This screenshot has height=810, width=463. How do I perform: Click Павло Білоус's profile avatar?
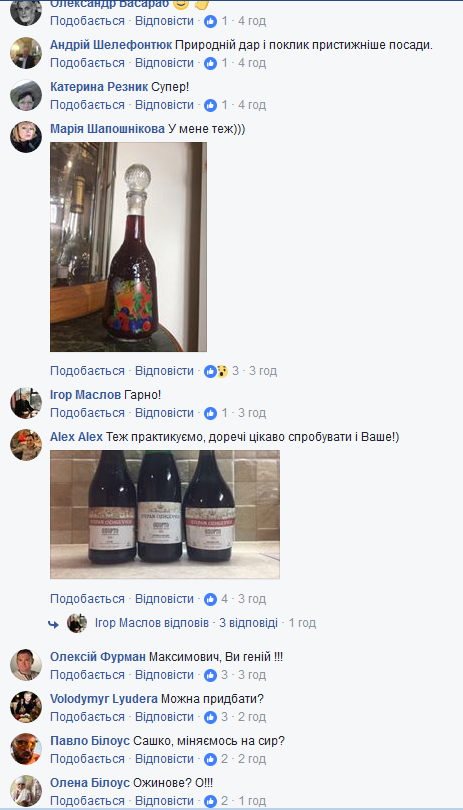point(26,749)
